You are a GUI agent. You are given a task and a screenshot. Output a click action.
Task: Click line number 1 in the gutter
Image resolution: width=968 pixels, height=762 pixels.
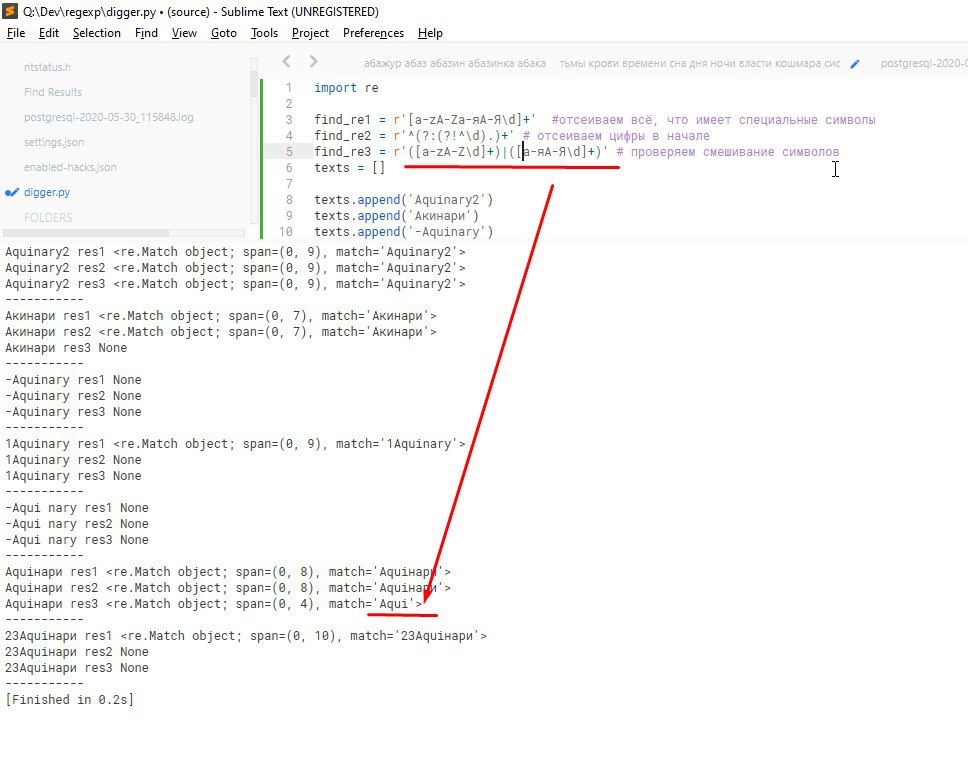tap(288, 88)
